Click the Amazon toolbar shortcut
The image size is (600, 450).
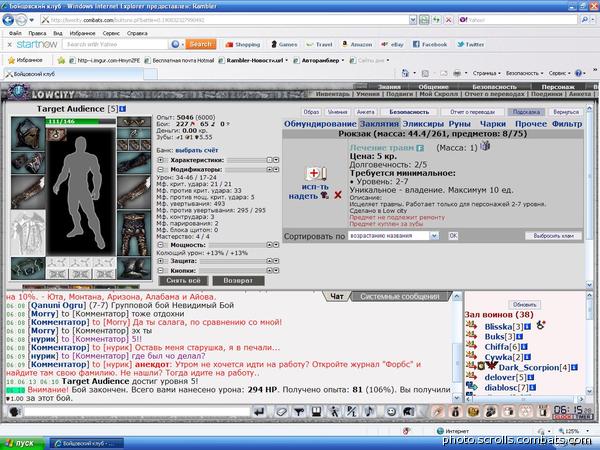[x=357, y=44]
